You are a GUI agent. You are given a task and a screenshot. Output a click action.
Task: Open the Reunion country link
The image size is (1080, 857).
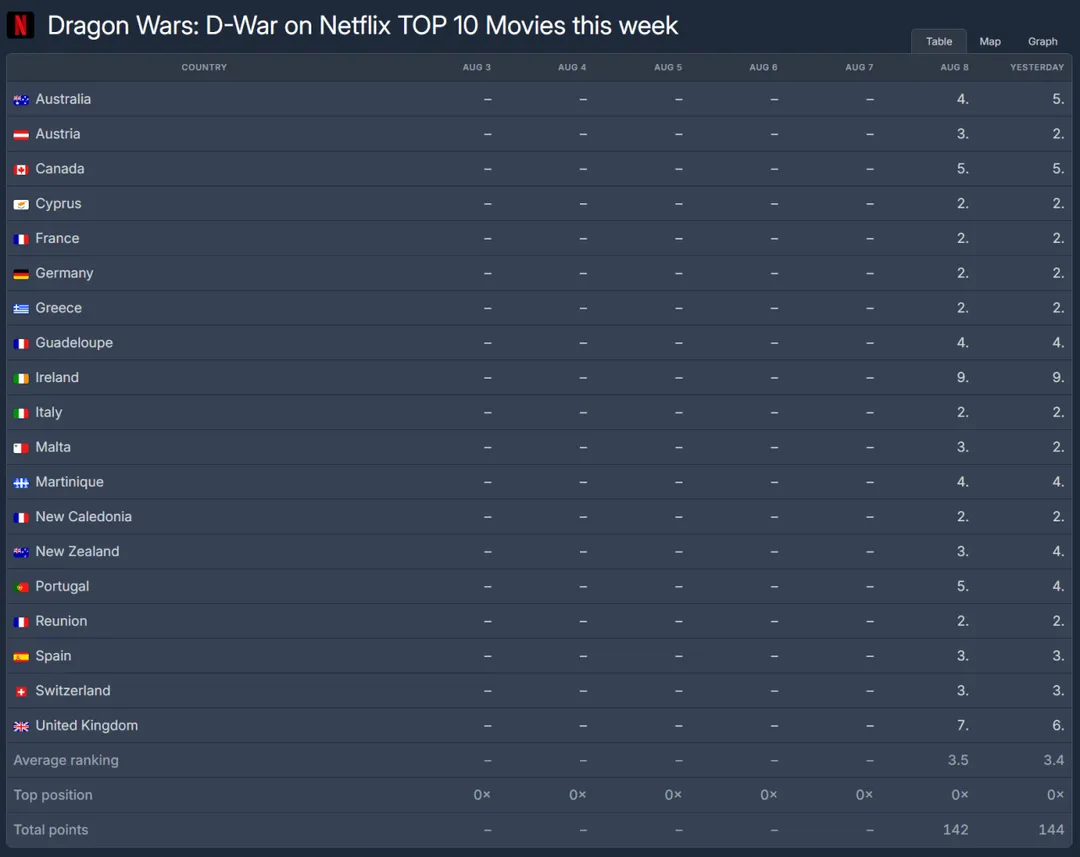(61, 621)
